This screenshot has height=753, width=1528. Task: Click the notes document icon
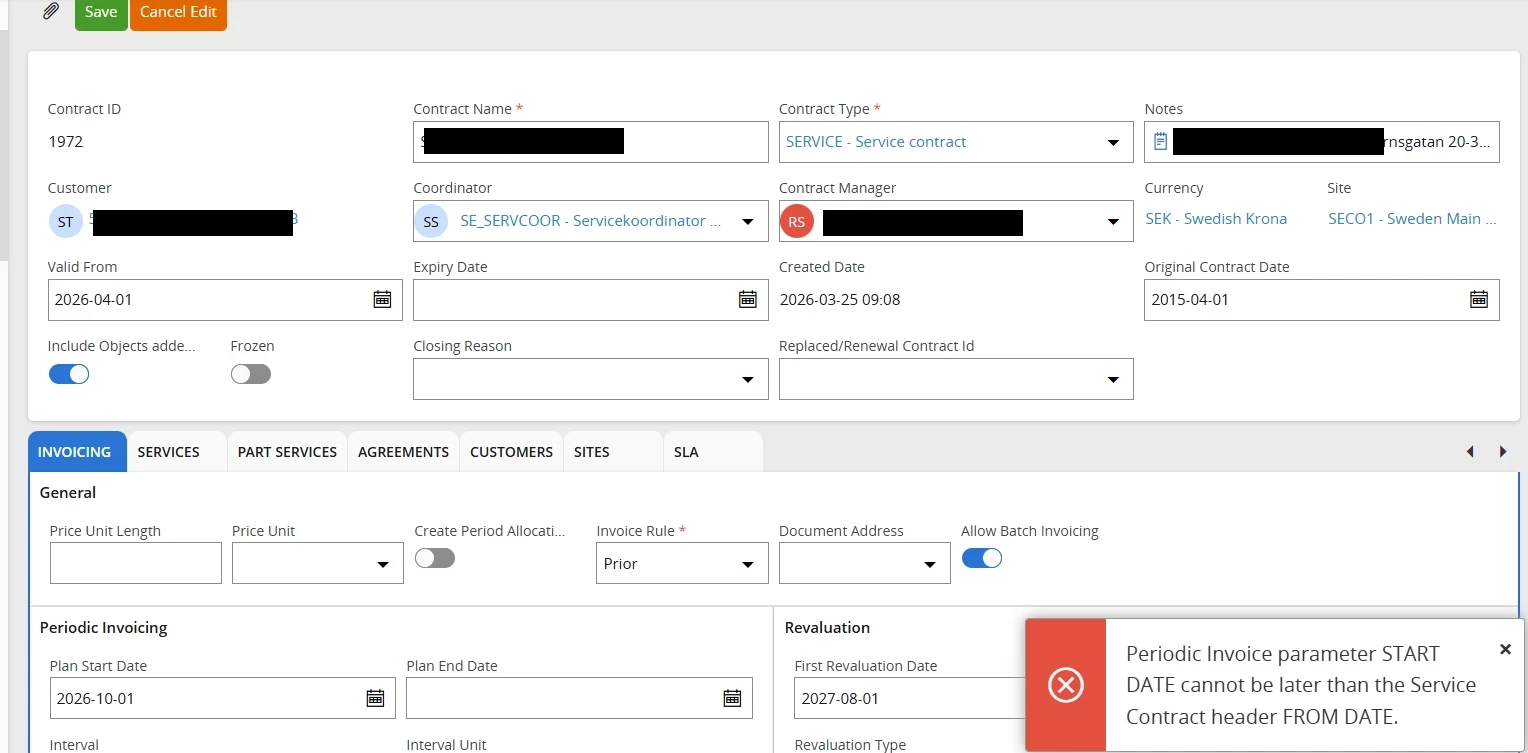tap(1160, 142)
